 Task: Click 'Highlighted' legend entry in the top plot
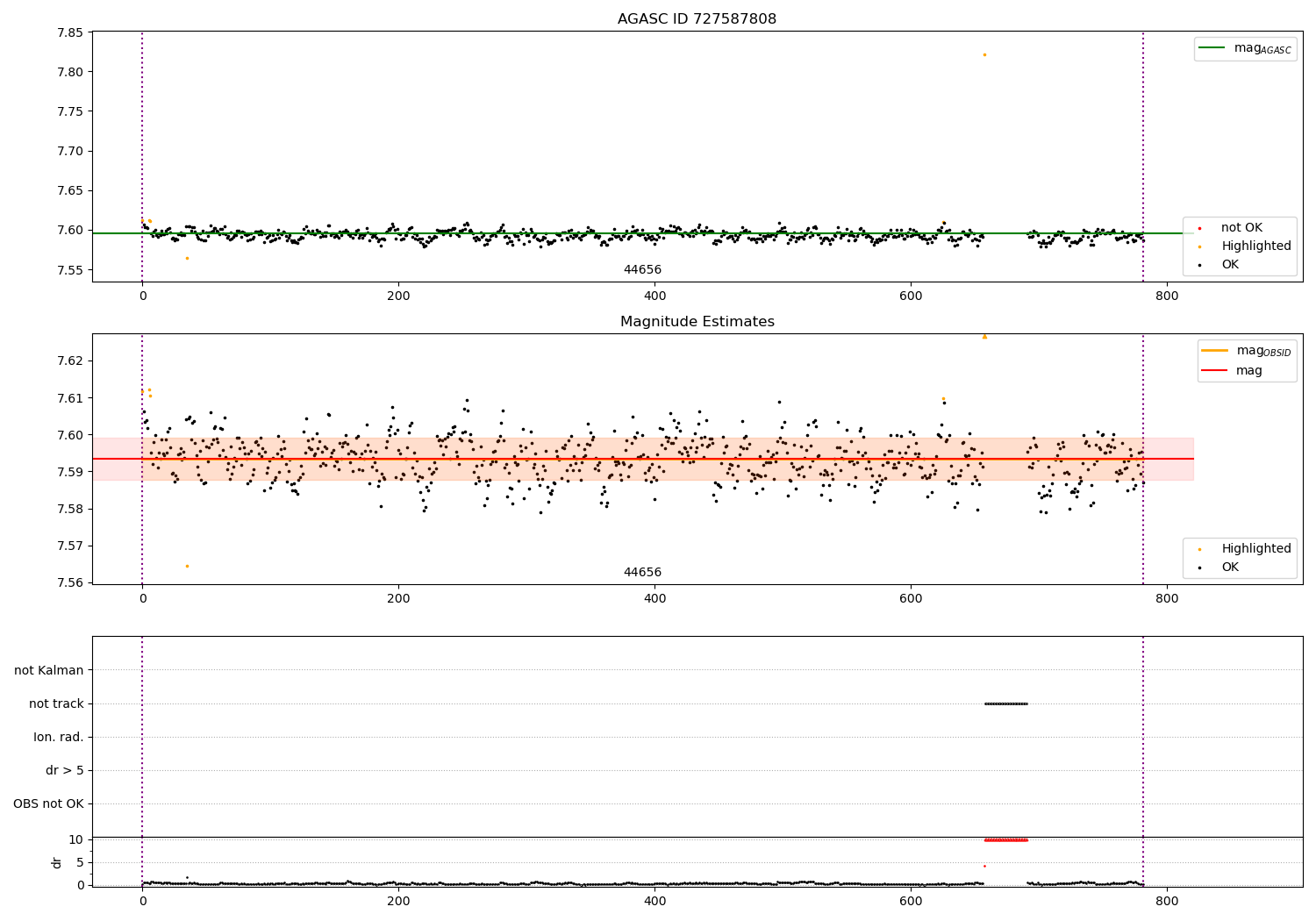click(x=1244, y=246)
